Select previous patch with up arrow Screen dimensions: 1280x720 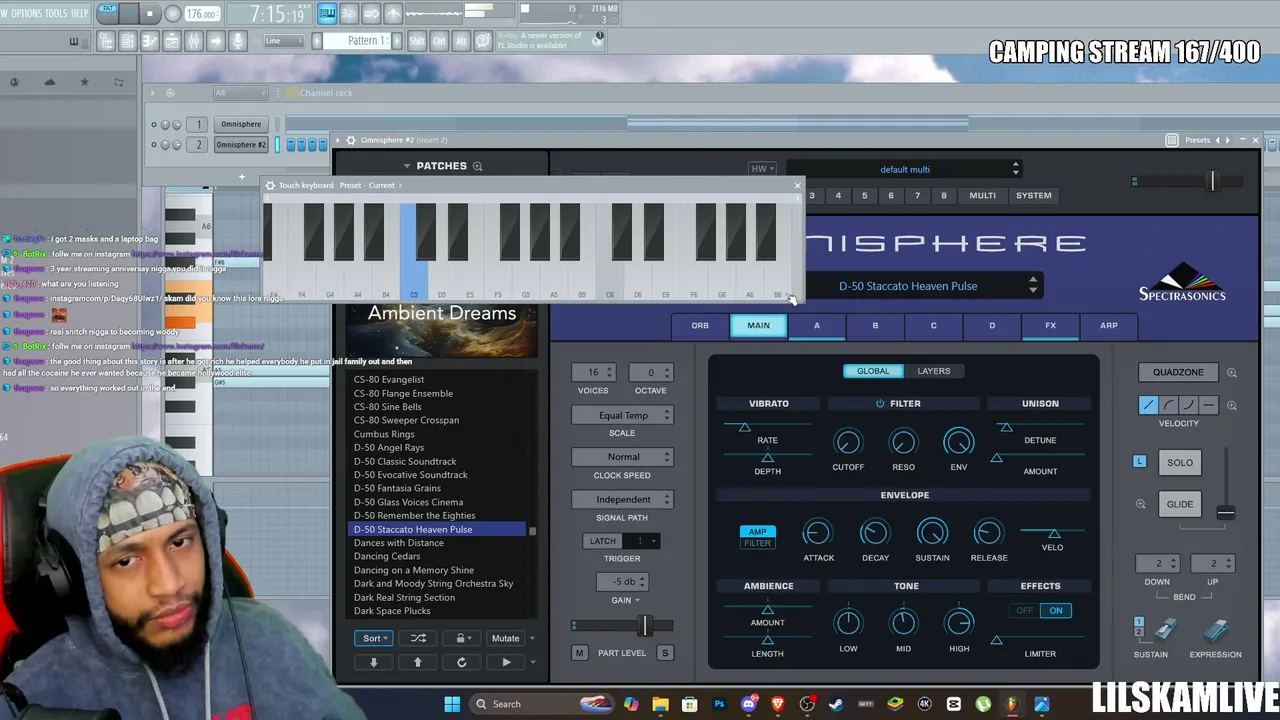(418, 662)
